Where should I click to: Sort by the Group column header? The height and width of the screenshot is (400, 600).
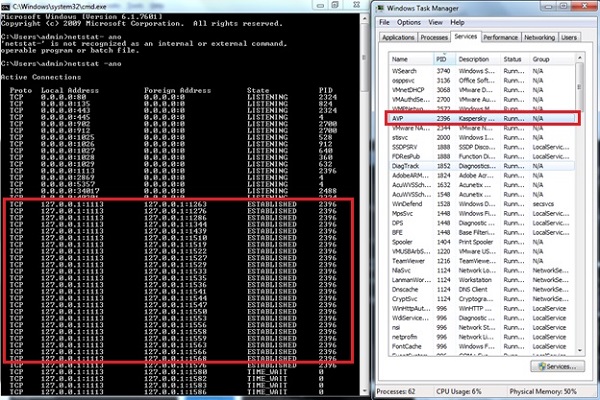point(552,59)
